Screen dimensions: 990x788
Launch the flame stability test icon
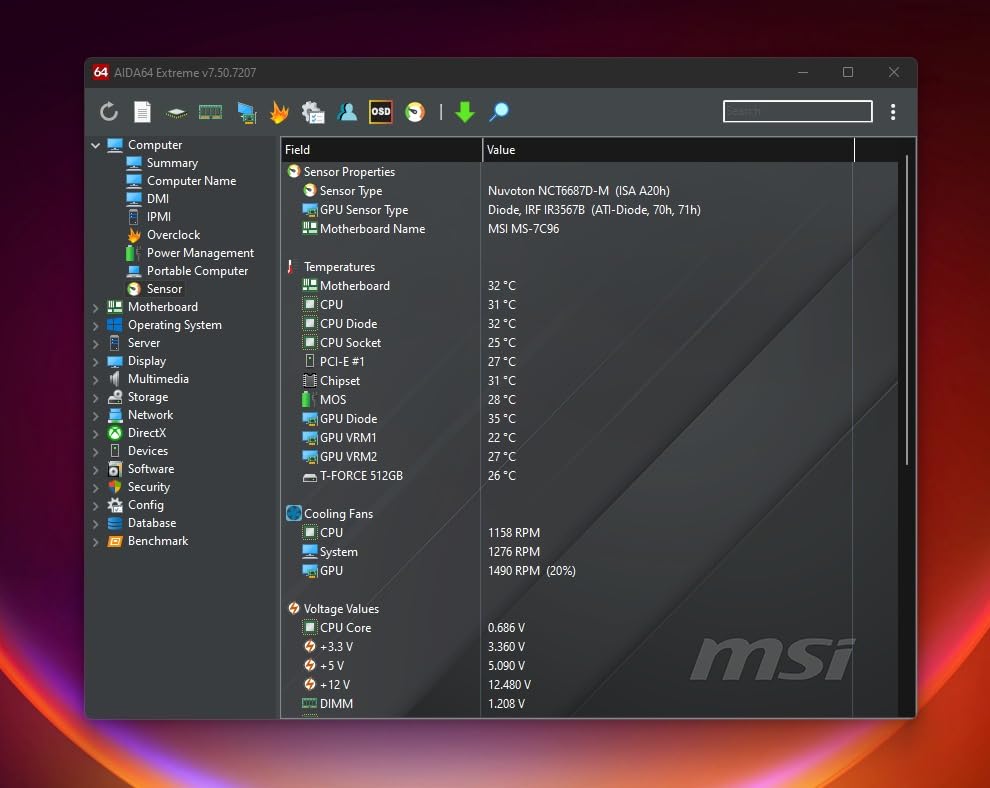[279, 112]
